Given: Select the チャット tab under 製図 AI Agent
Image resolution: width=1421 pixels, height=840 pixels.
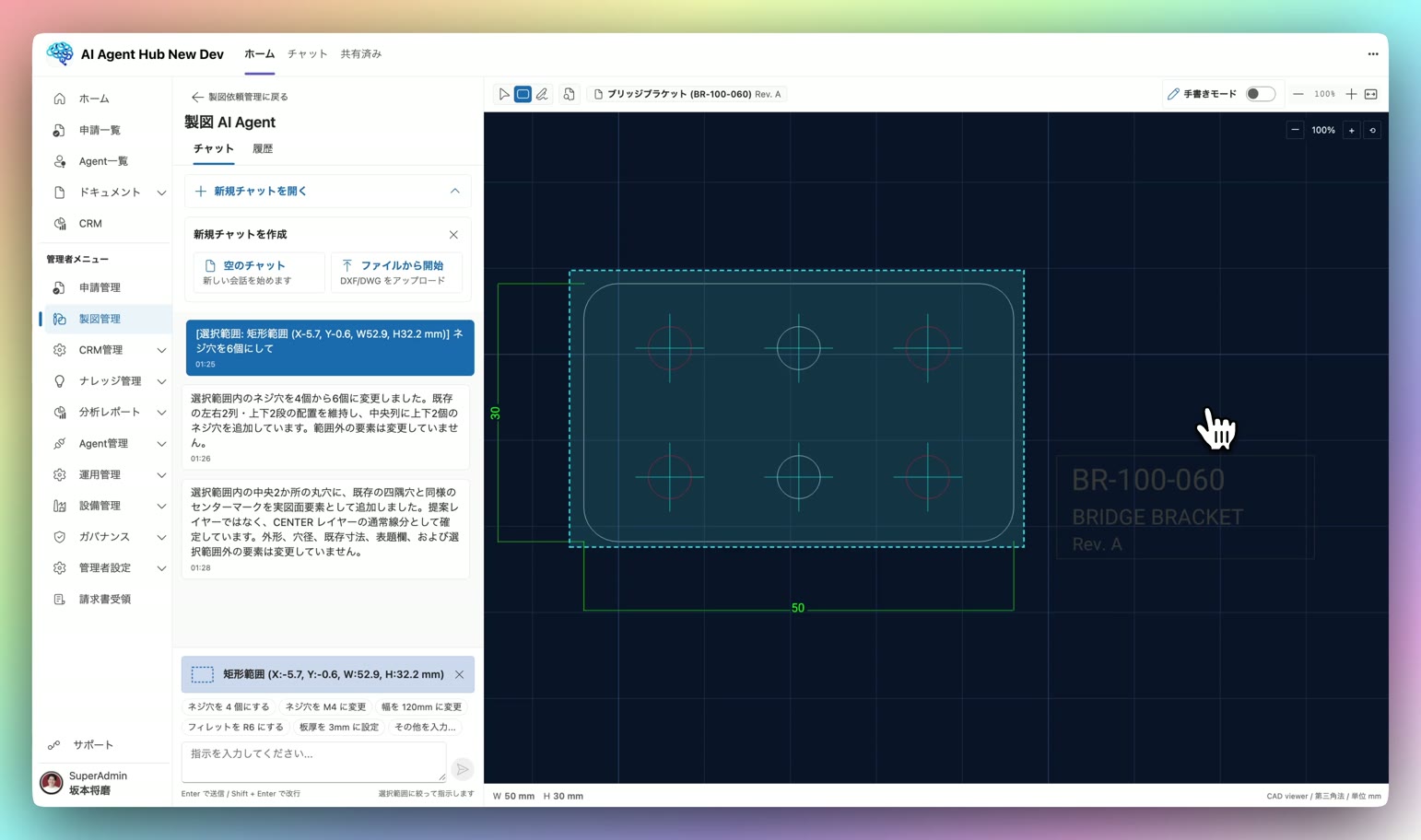Looking at the screenshot, I should click(214, 148).
